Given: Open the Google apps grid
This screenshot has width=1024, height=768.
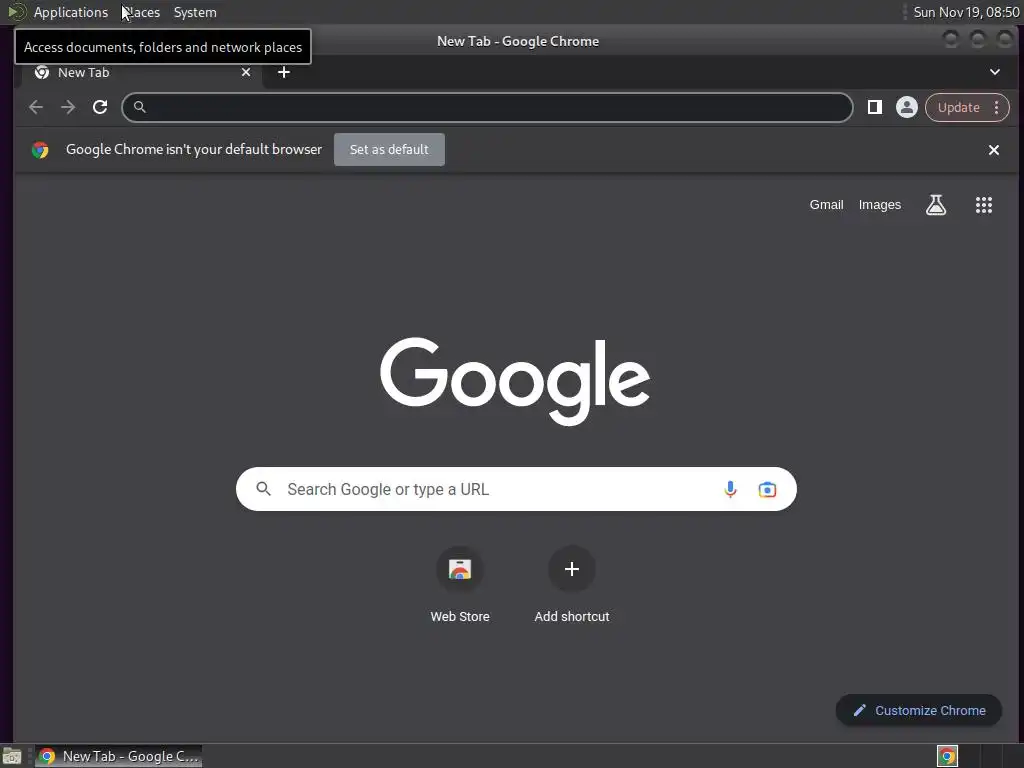Looking at the screenshot, I should tap(984, 205).
